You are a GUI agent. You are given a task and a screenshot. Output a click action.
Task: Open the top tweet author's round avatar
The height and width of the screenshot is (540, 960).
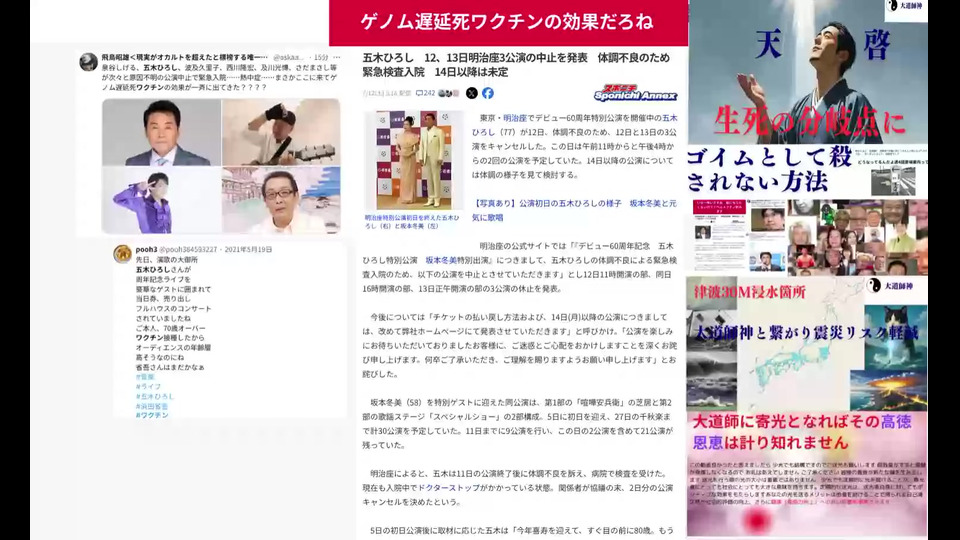pyautogui.click(x=89, y=62)
